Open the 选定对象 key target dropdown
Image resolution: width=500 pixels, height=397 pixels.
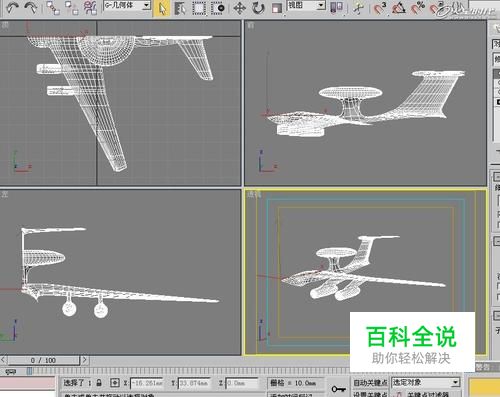click(426, 382)
